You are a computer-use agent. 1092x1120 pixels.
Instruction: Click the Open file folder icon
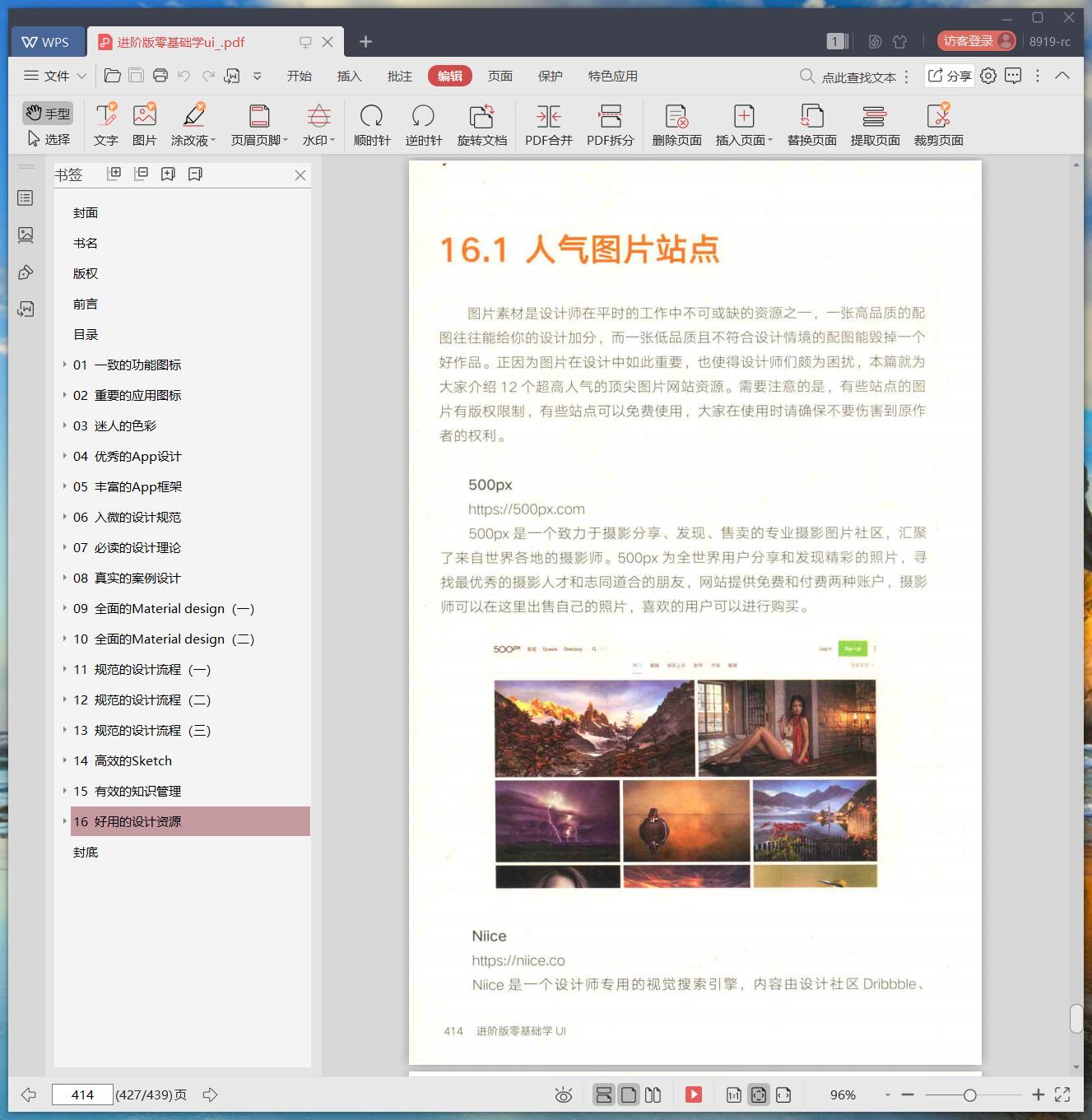coord(113,76)
